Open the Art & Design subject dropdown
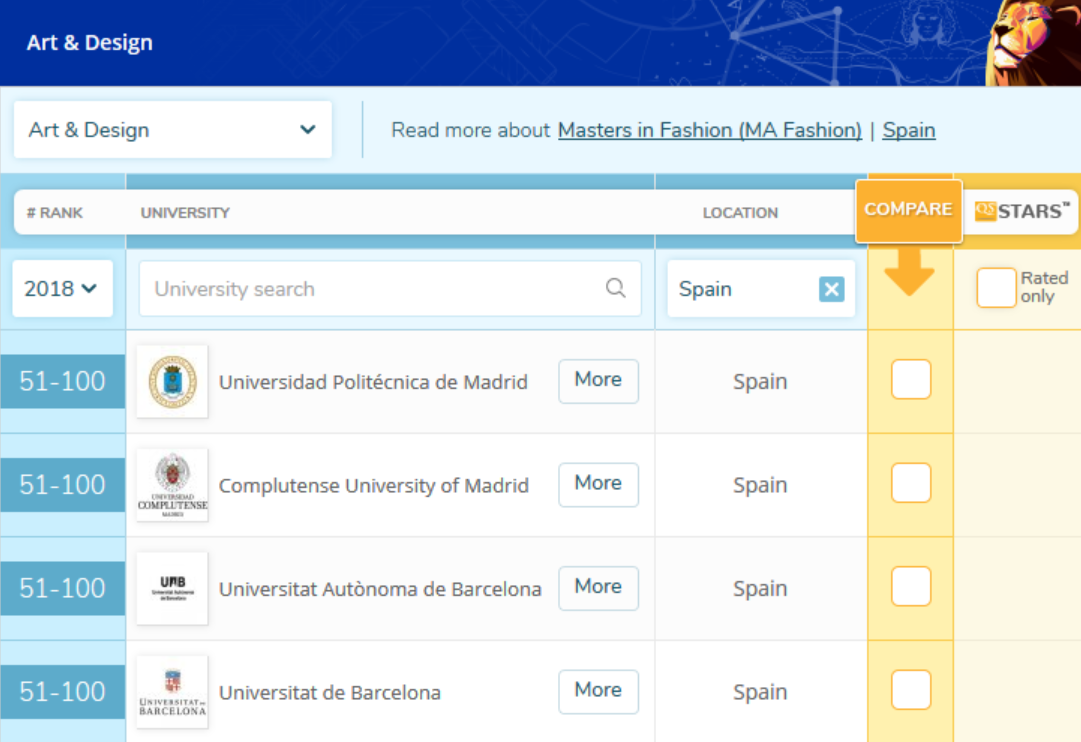 tap(172, 130)
